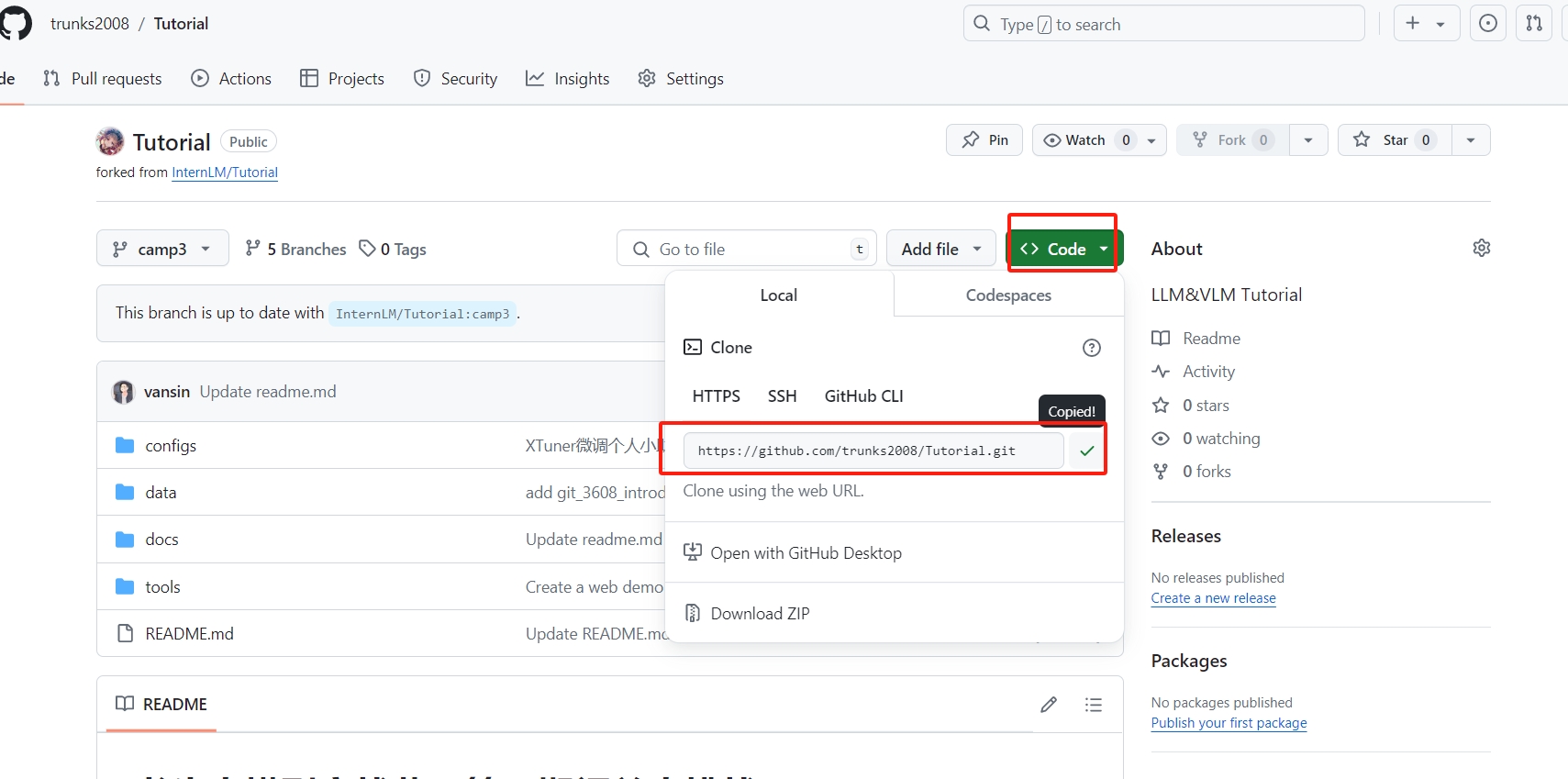Open the Watch notifications dropdown

click(x=1100, y=140)
